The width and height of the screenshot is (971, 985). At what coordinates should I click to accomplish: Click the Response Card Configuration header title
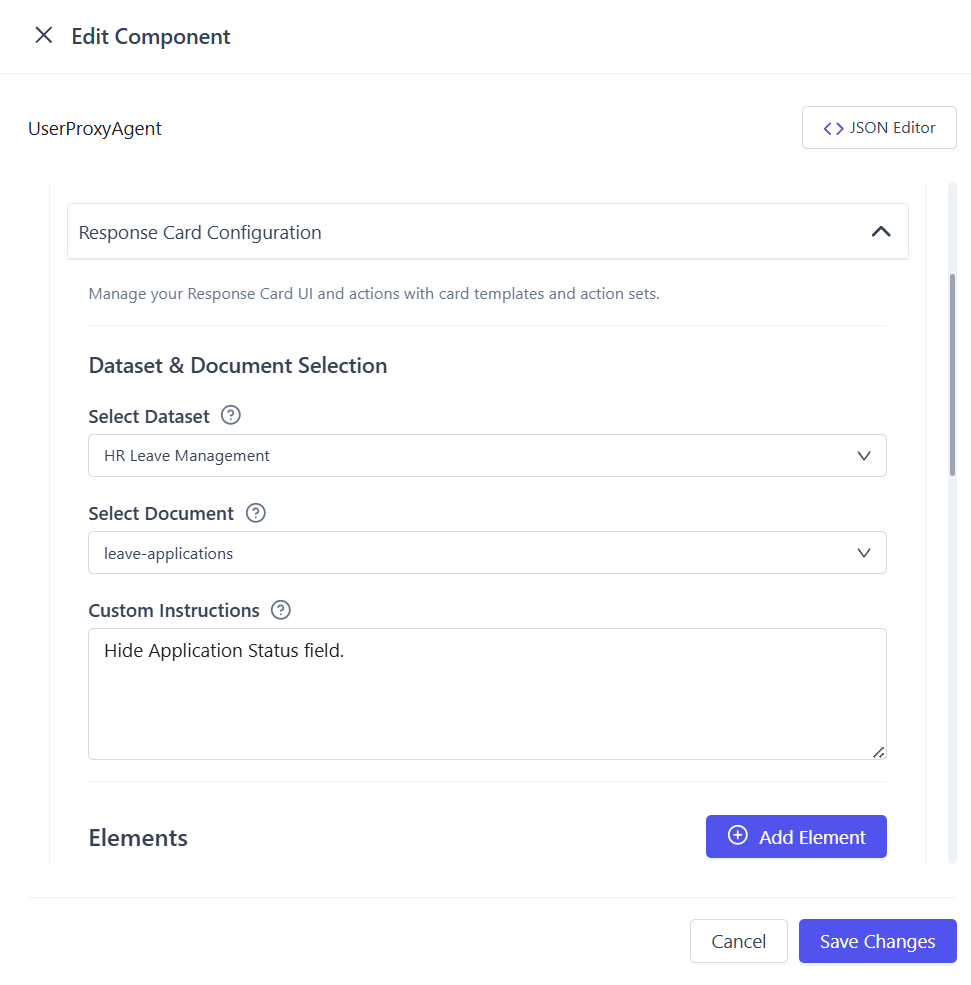click(200, 233)
